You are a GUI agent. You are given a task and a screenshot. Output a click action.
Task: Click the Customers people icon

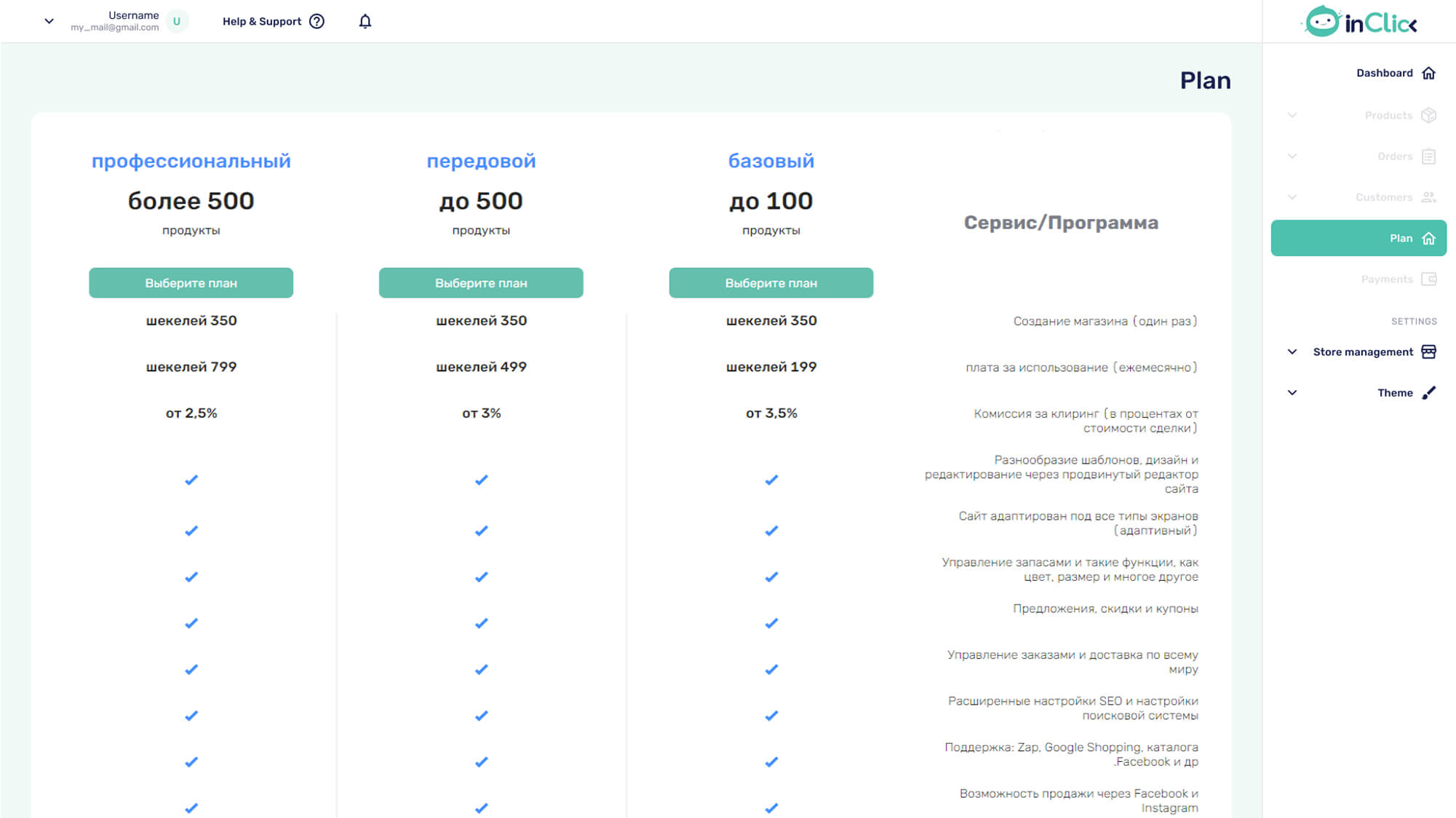1428,197
